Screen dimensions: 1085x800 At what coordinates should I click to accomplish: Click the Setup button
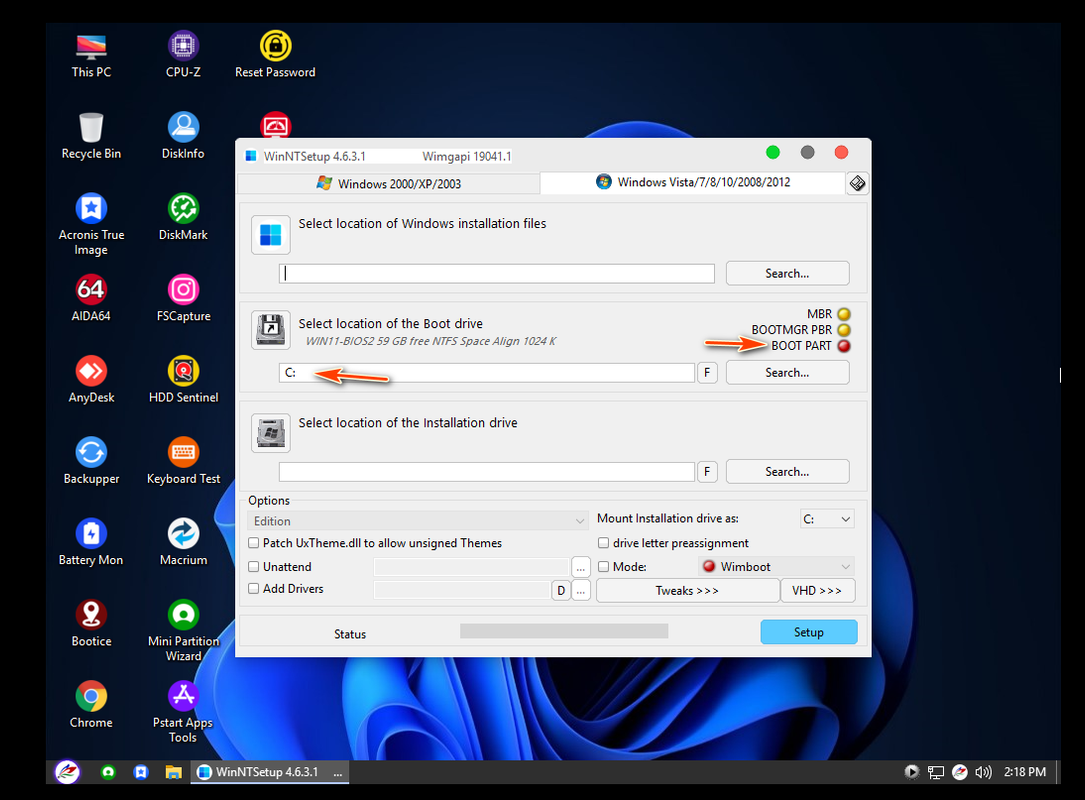tap(809, 632)
